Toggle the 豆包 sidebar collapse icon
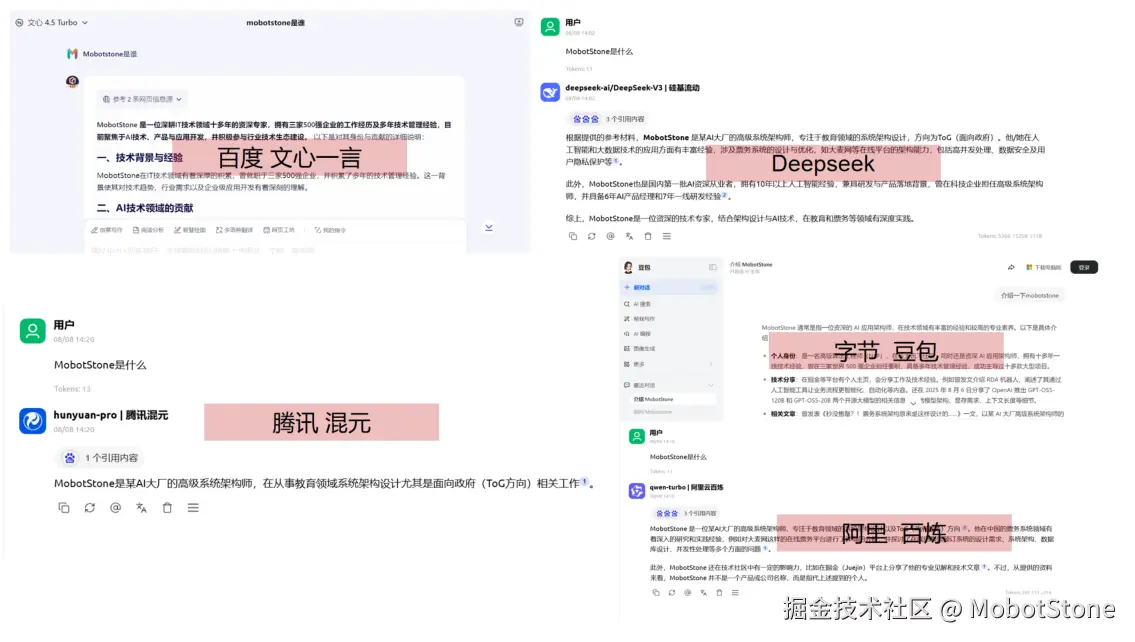 click(x=712, y=267)
